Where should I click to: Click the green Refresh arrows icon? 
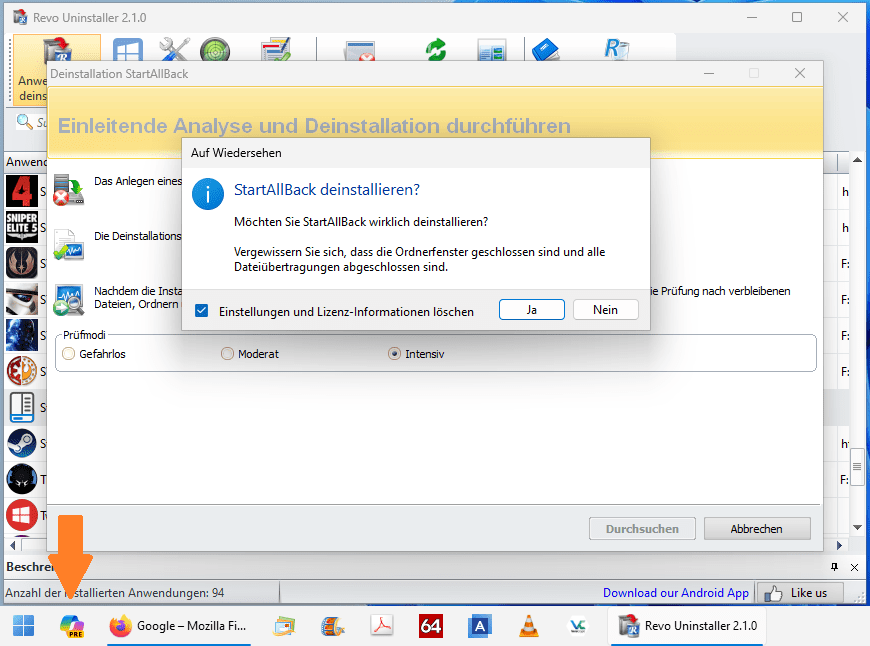pyautogui.click(x=436, y=49)
